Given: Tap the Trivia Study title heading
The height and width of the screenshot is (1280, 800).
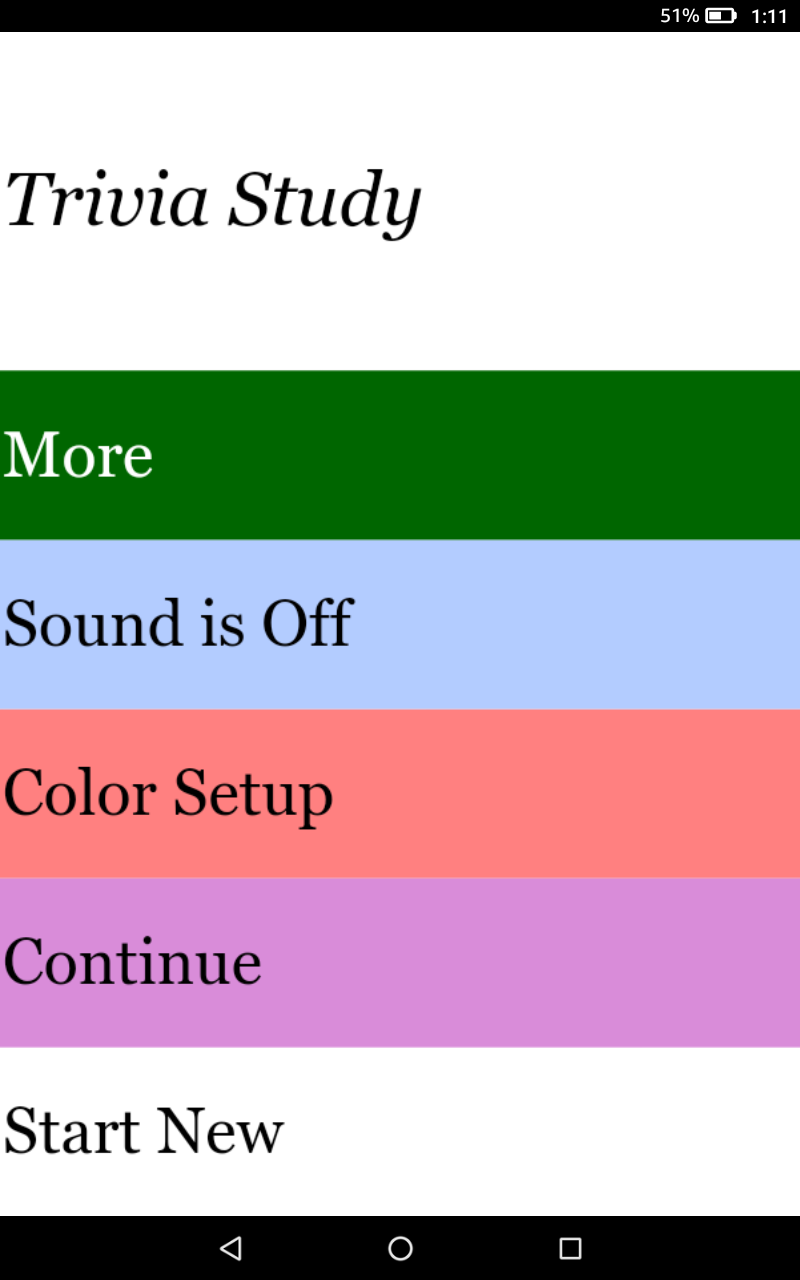Looking at the screenshot, I should (213, 200).
